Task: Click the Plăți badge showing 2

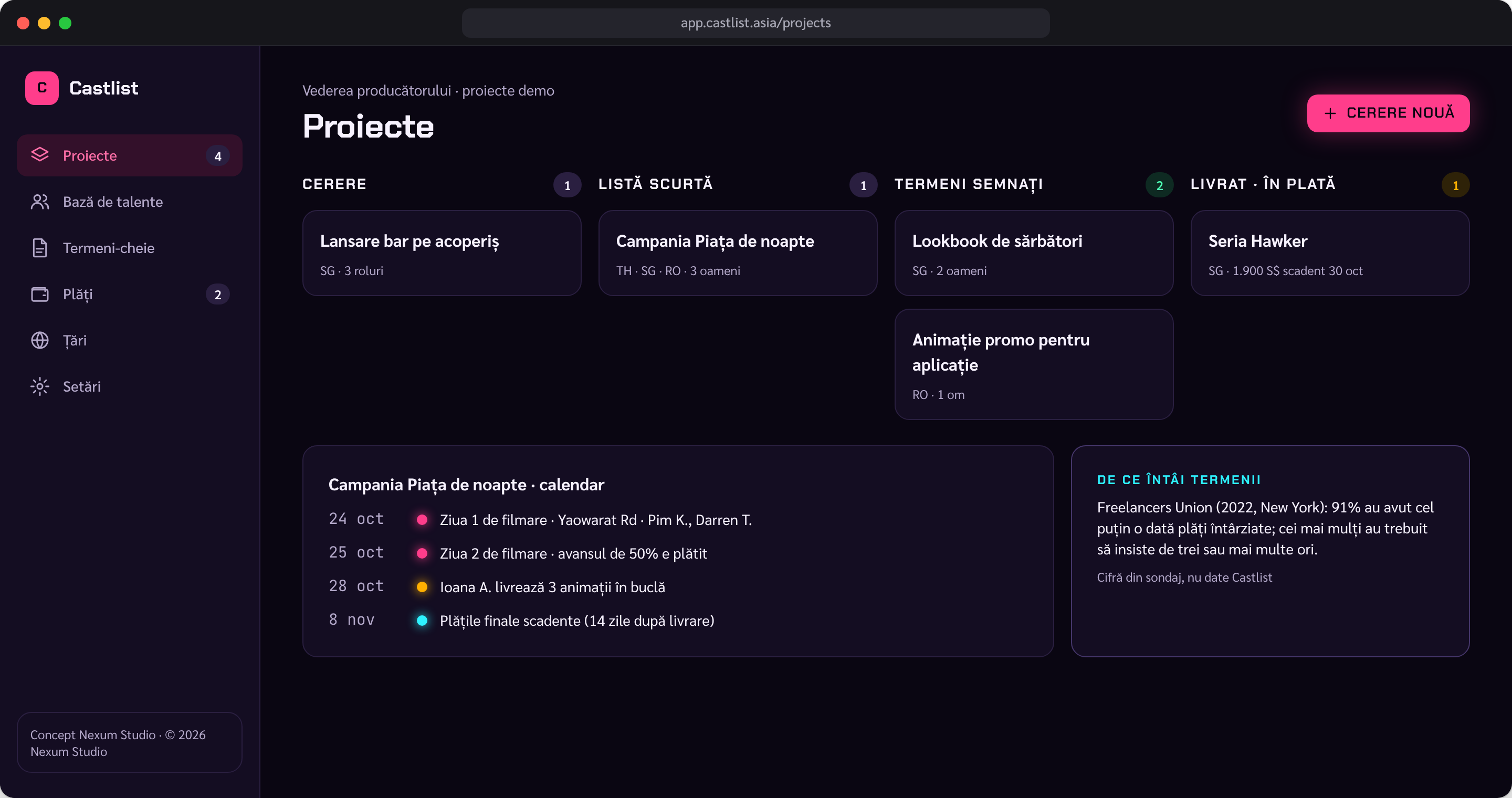Action: [218, 294]
